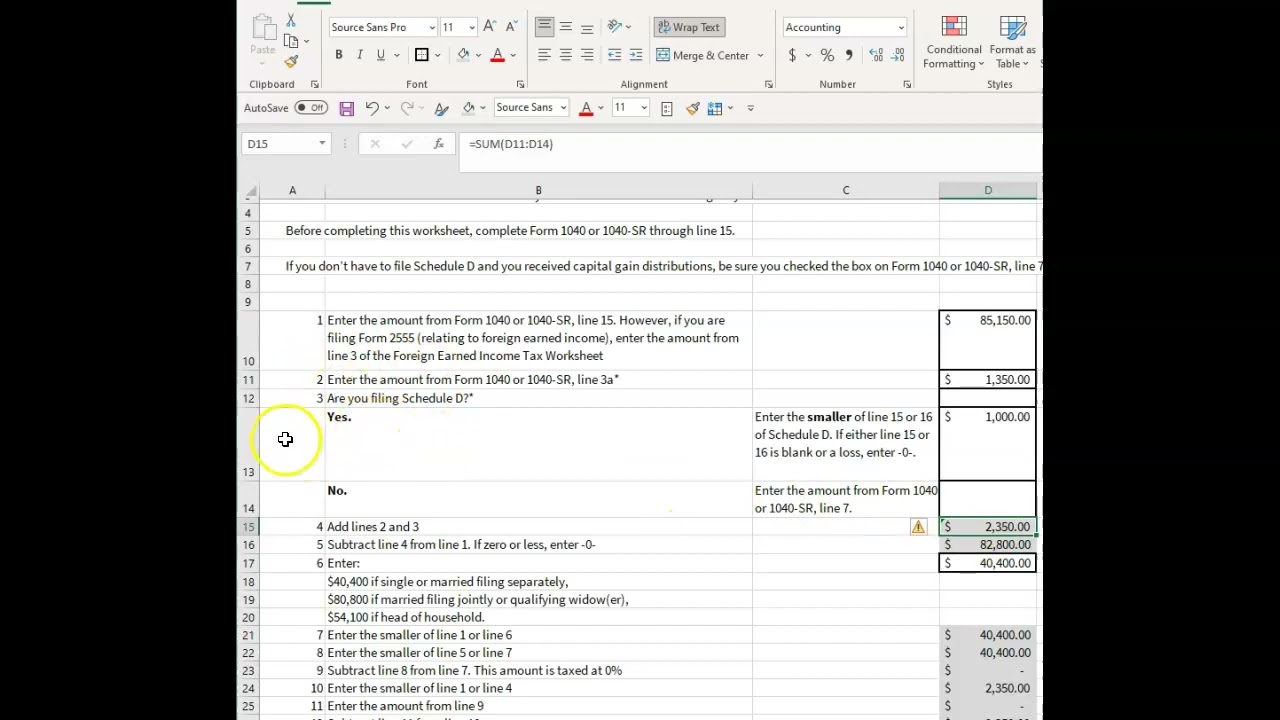Viewport: 1280px width, 720px height.
Task: Toggle AutoSave switch on
Action: (311, 108)
